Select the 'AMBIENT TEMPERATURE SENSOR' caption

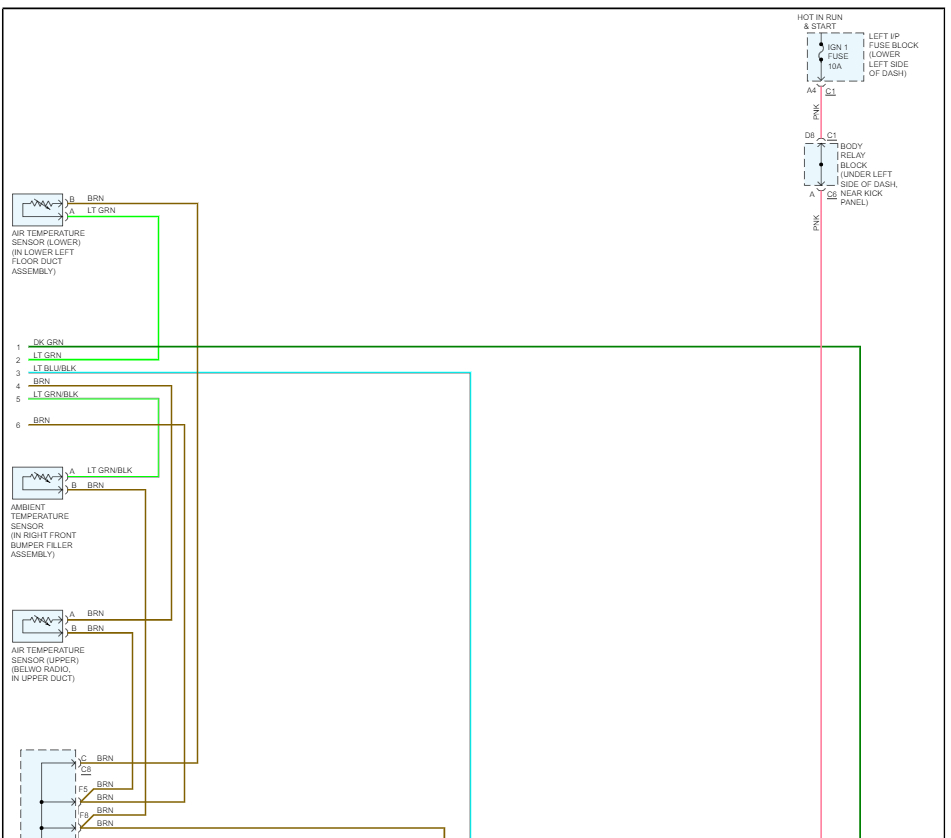coord(43,531)
